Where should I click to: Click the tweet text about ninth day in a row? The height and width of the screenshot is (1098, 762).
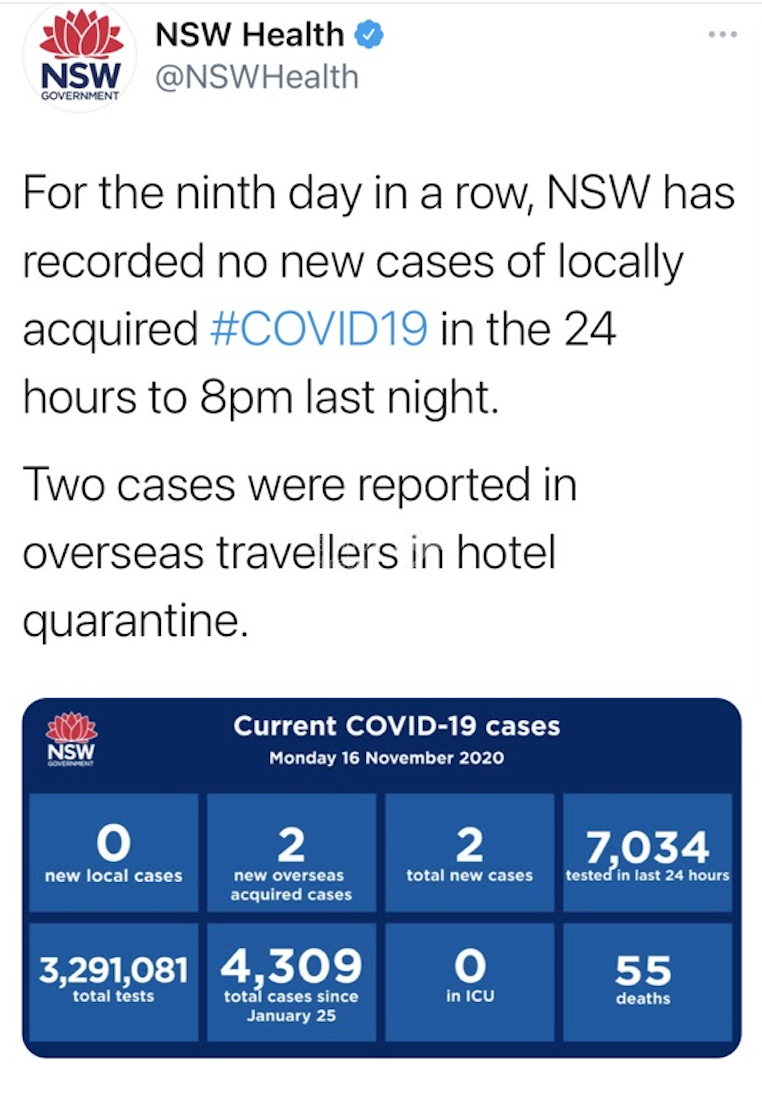[379, 295]
